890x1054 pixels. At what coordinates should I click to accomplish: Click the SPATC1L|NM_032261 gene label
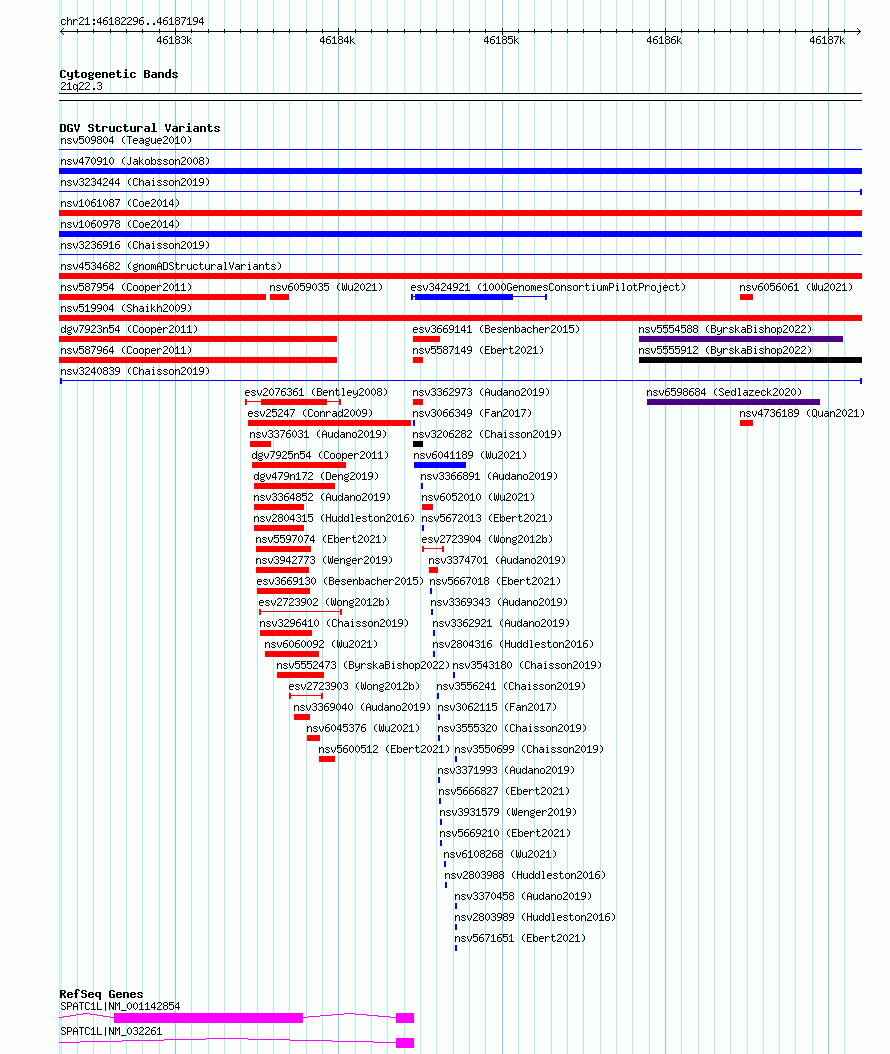111,1031
